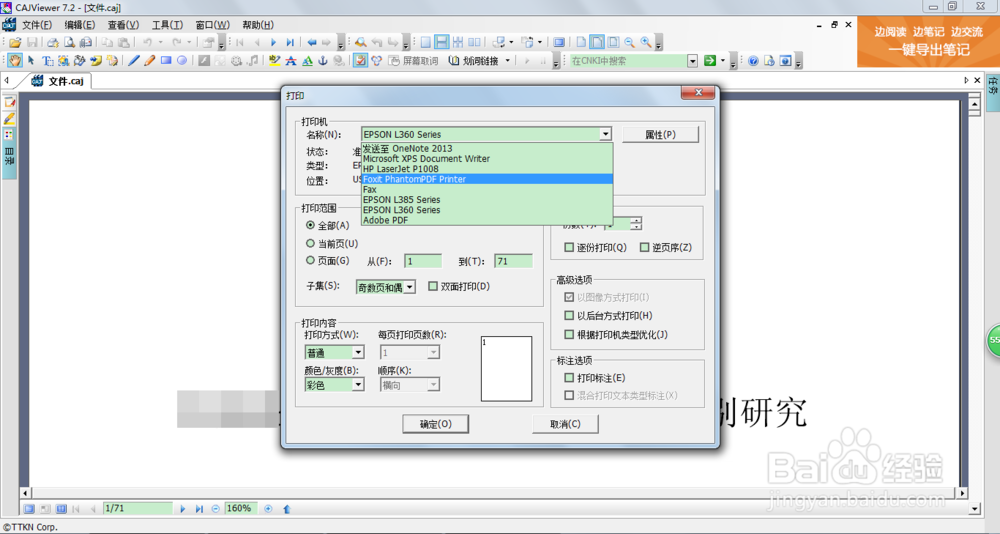This screenshot has height=534, width=1000.
Task: Increase copies with stepper up arrow
Action: coord(636,221)
